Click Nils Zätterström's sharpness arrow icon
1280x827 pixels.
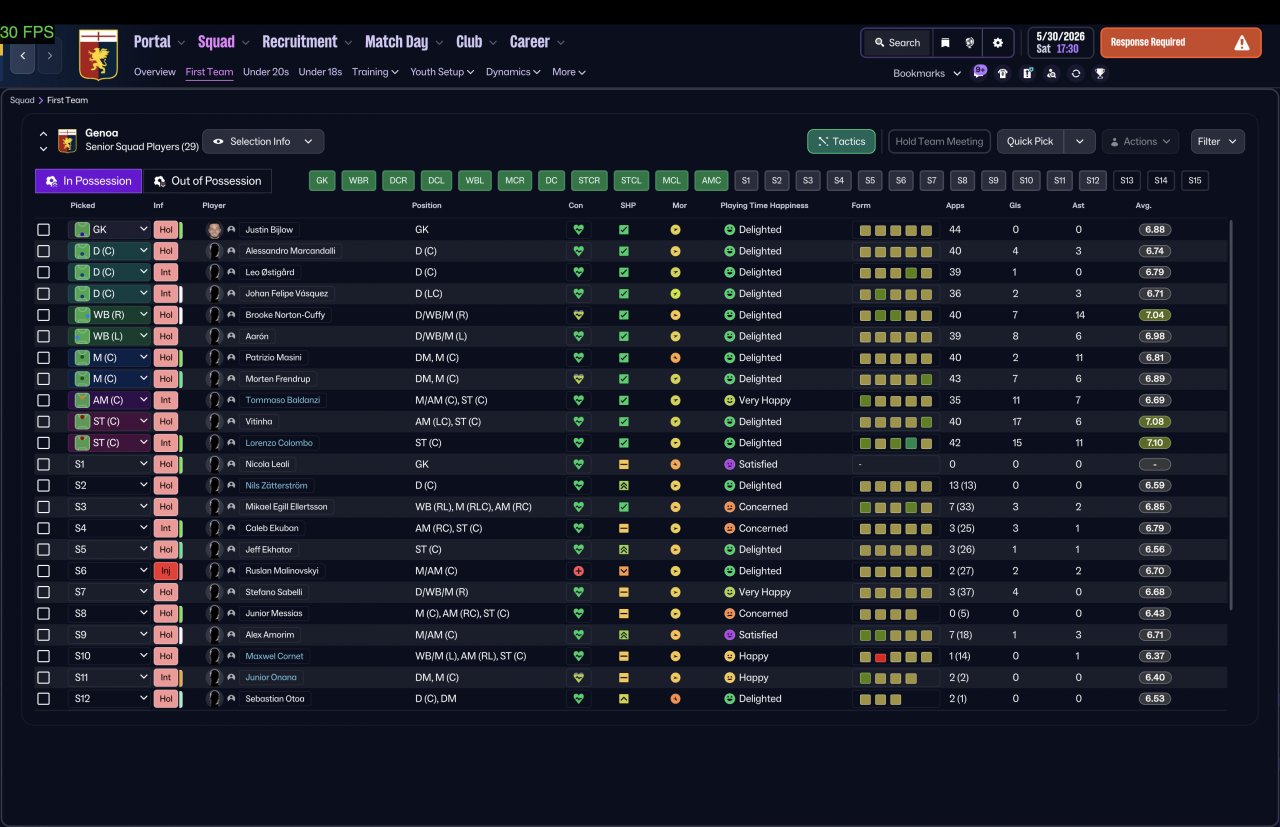624,485
